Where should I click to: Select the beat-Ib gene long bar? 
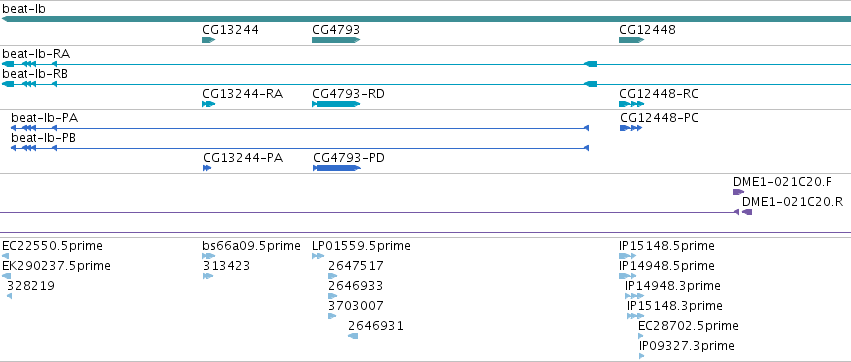[426, 19]
